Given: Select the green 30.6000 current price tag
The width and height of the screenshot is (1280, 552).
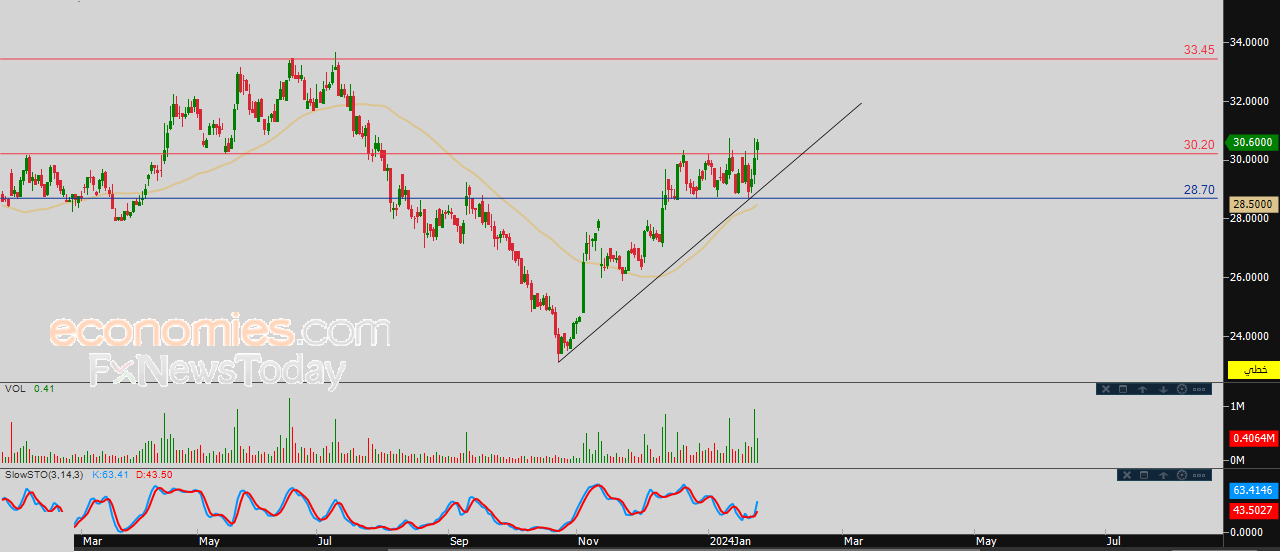Looking at the screenshot, I should click(1252, 142).
